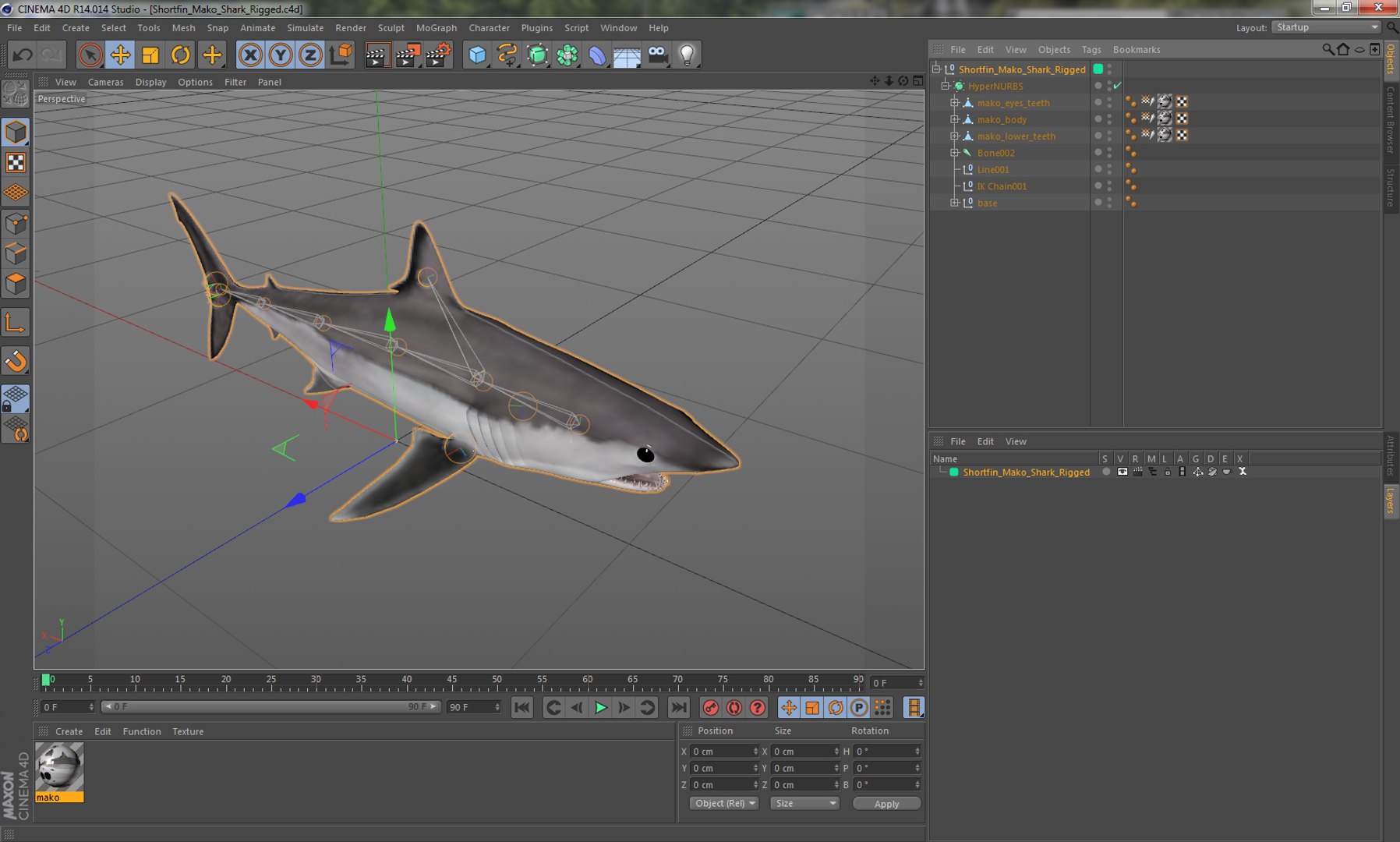Open the floor environment icon
Screen dimensions: 1400x842
click(627, 55)
